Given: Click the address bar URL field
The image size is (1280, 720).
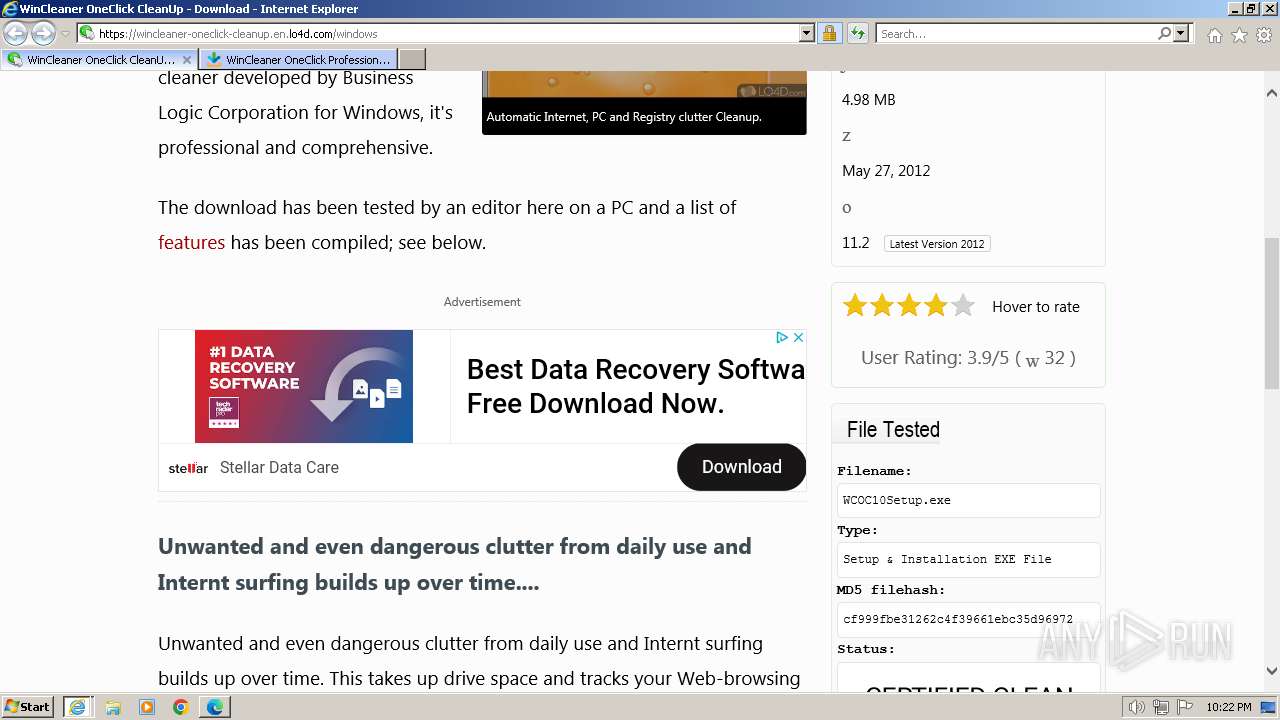Looking at the screenshot, I should click(x=448, y=33).
